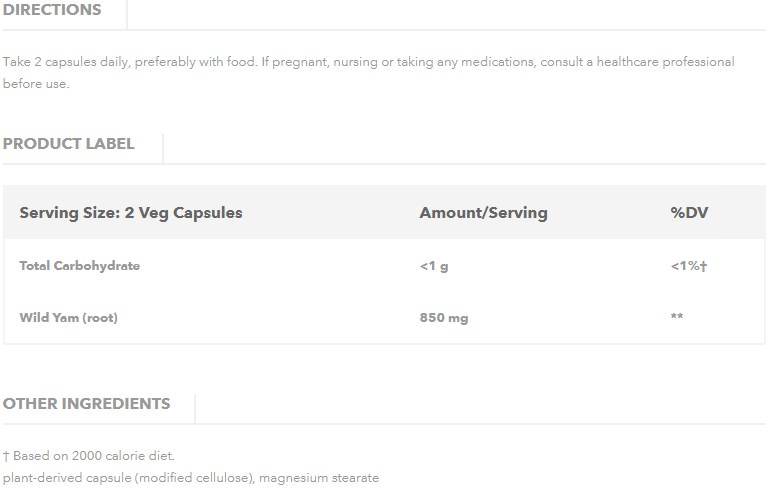Viewport: 777px width, 488px height.
Task: Click the '**' daily value cell
Action: [x=677, y=317]
